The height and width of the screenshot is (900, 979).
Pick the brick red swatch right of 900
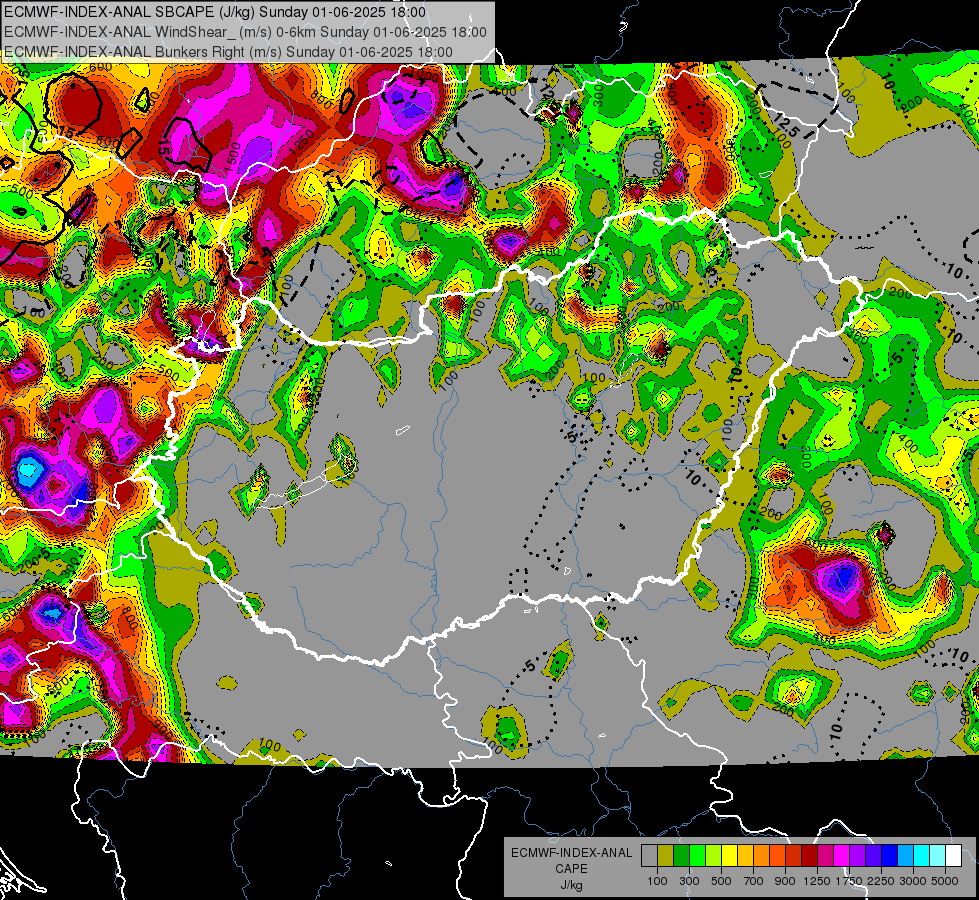coord(794,856)
